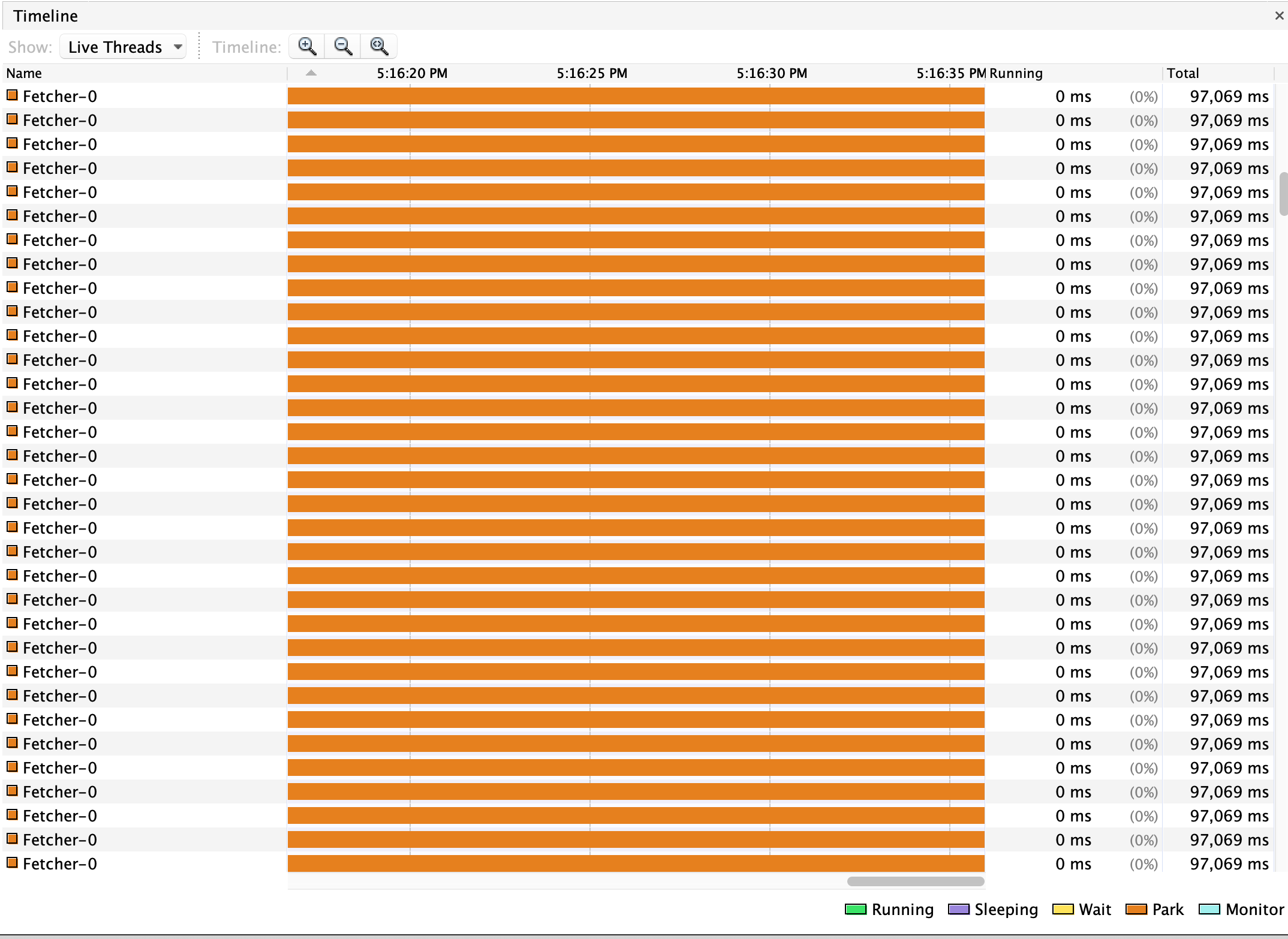Select the Zoom In timeline tool
The width and height of the screenshot is (1288, 939).
tap(306, 46)
